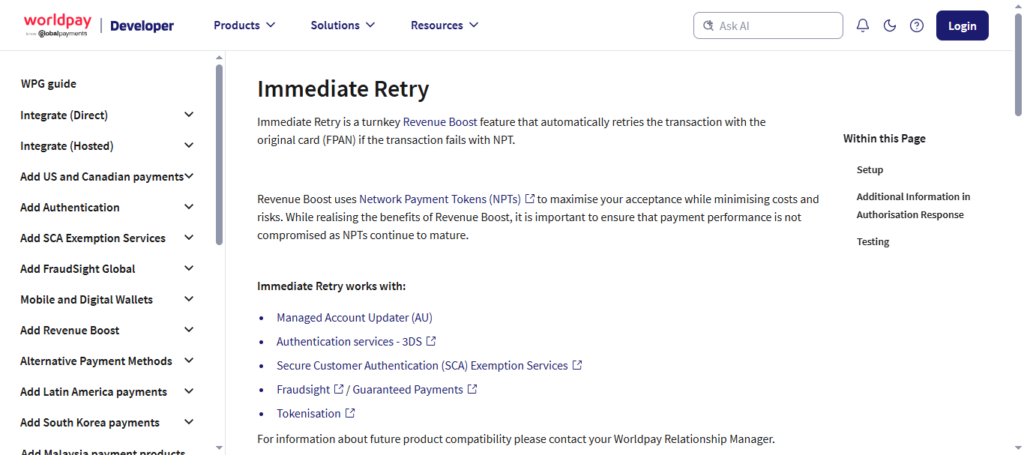Jump to Setup section

pos(870,170)
